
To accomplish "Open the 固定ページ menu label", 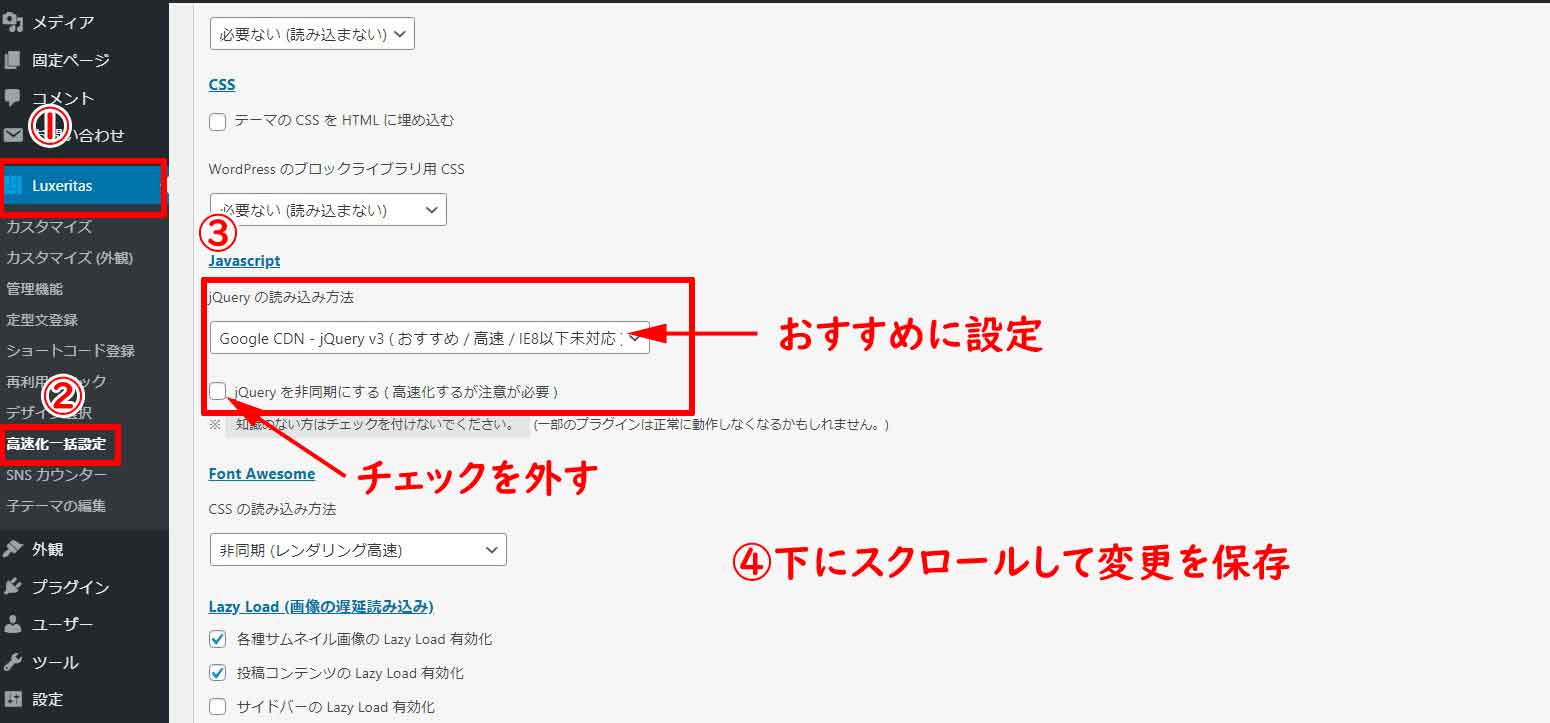I will click(71, 60).
